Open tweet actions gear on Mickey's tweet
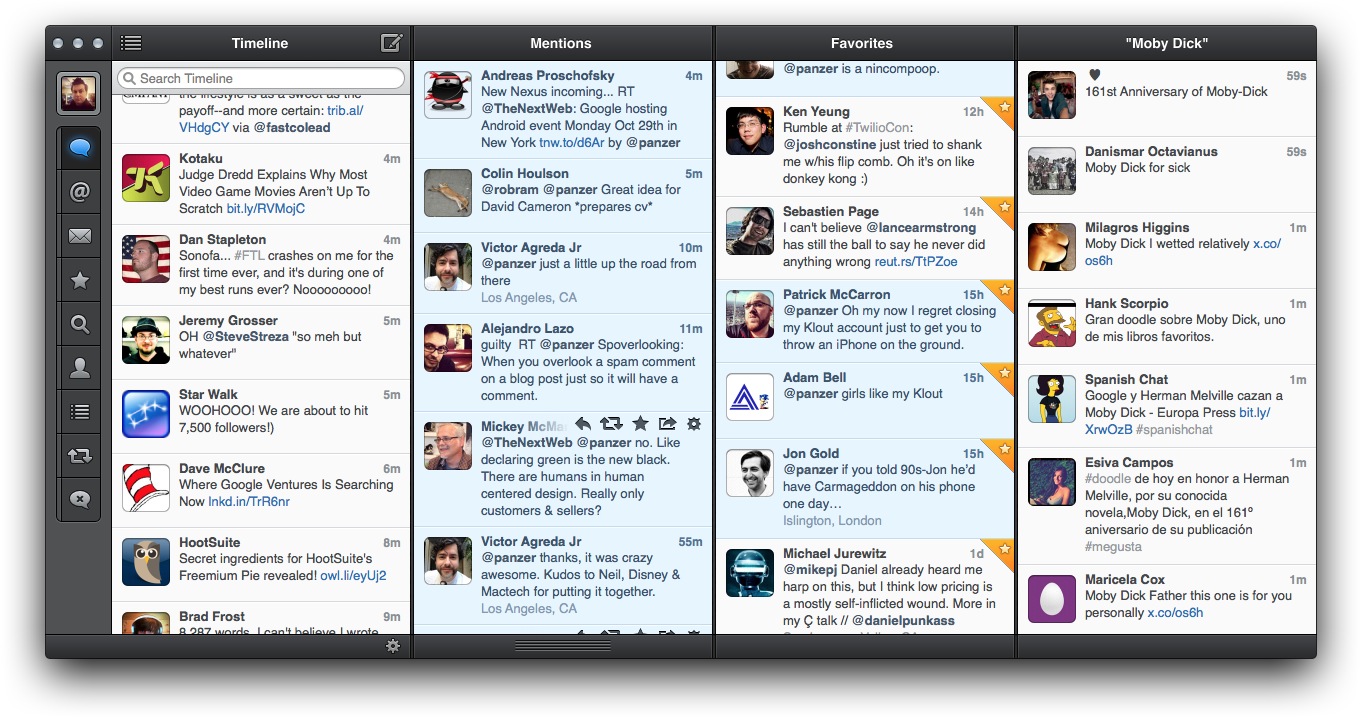The image size is (1362, 719). [694, 424]
